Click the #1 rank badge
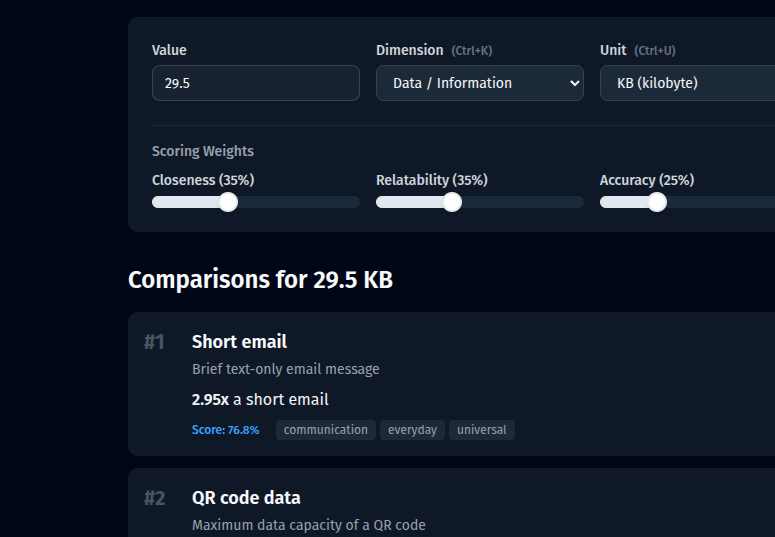The width and height of the screenshot is (775, 537). (x=154, y=342)
